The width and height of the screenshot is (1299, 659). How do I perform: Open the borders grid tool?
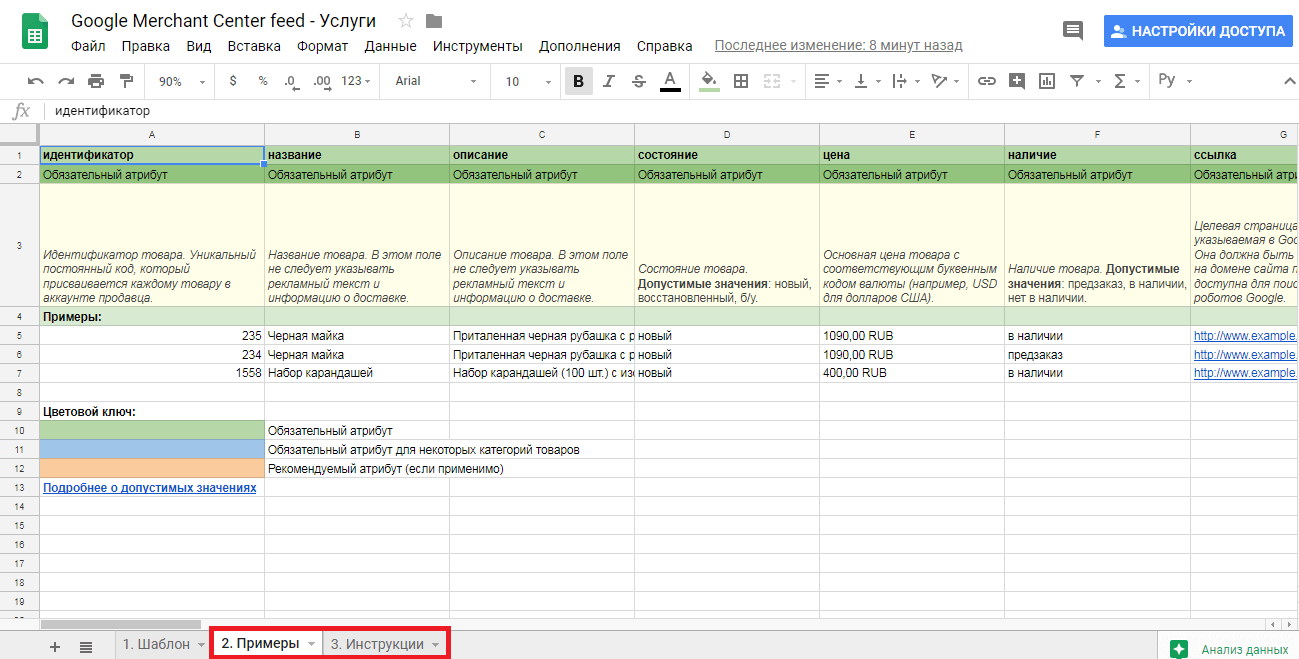[741, 81]
